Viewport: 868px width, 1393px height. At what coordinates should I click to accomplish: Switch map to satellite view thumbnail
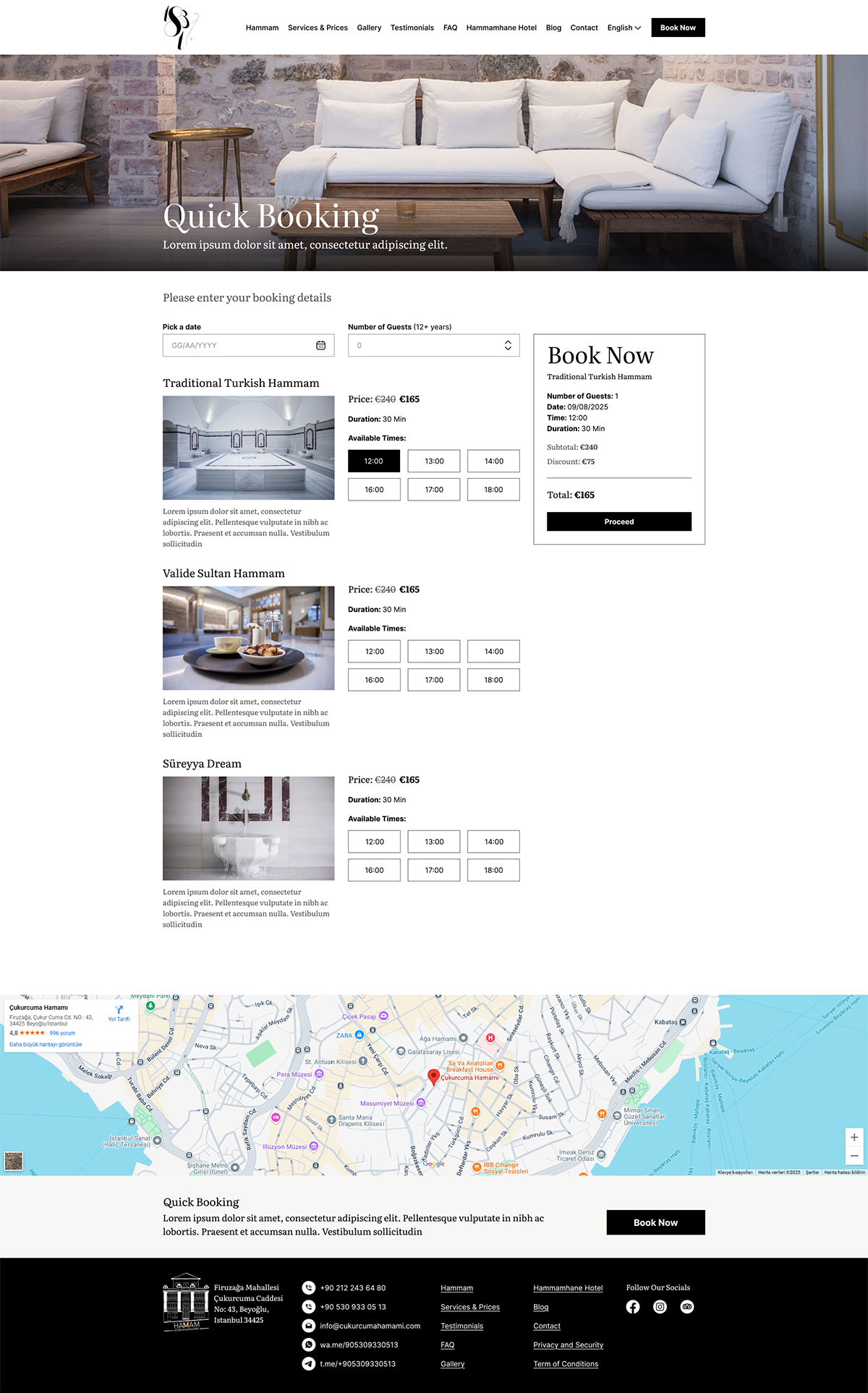14,1161
